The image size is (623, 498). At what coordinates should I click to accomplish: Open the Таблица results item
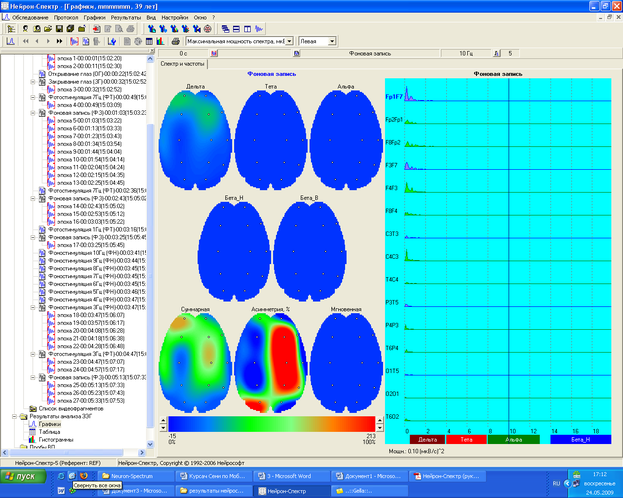coord(50,432)
